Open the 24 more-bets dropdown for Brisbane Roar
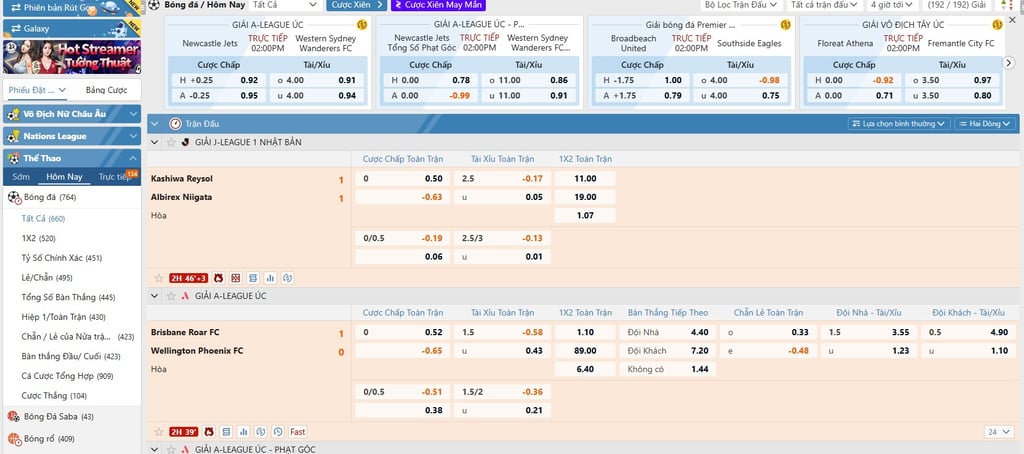Image resolution: width=1024 pixels, height=454 pixels. (x=999, y=432)
